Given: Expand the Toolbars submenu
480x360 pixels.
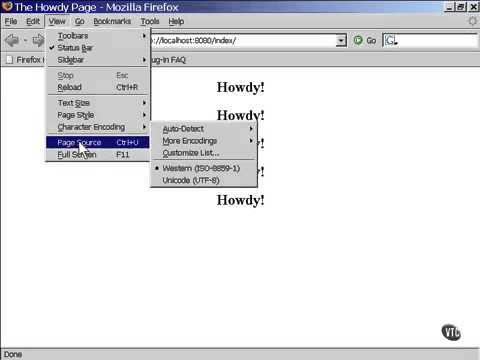Looking at the screenshot, I should pyautogui.click(x=97, y=36).
